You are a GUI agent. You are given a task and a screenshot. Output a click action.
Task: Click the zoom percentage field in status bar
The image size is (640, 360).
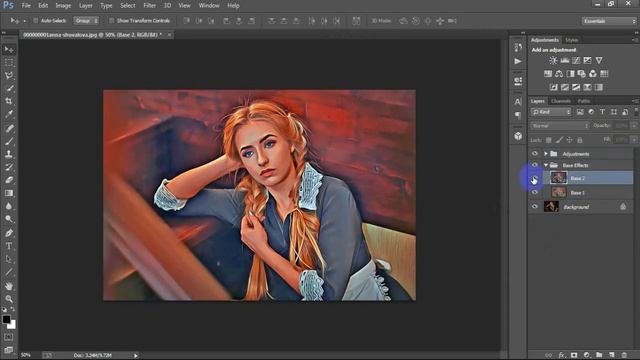coord(26,356)
